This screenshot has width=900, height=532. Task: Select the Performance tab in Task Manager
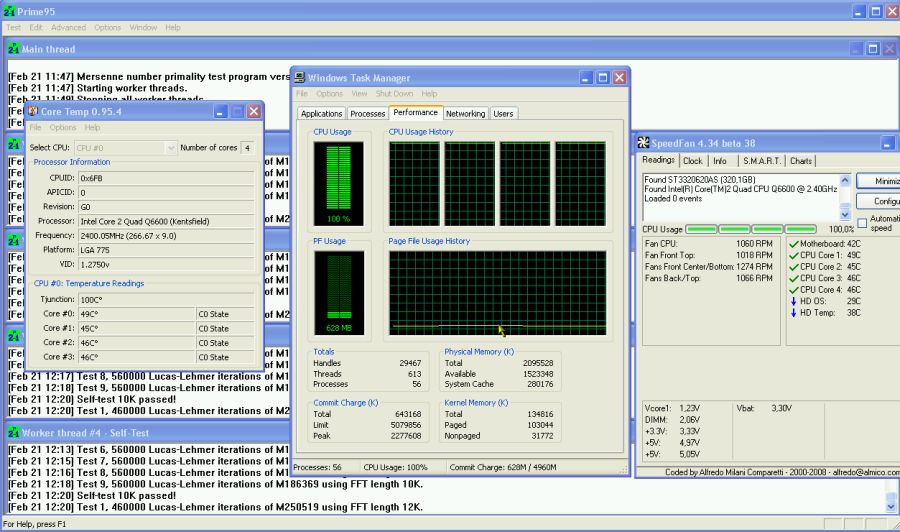coord(416,112)
